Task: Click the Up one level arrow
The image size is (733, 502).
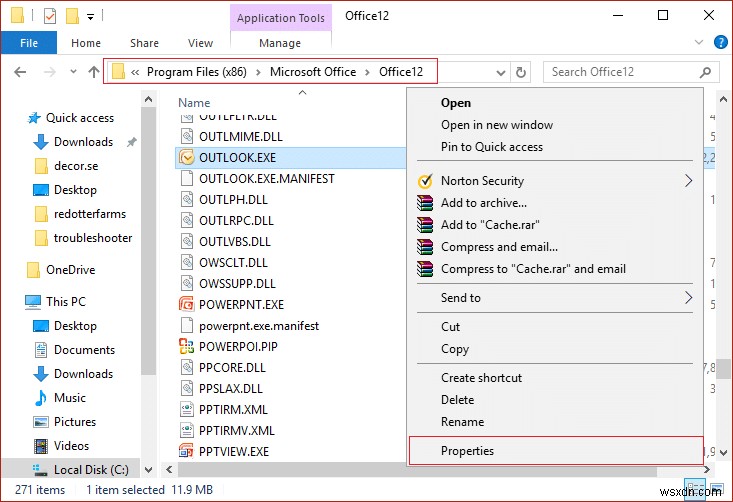Action: tap(93, 72)
